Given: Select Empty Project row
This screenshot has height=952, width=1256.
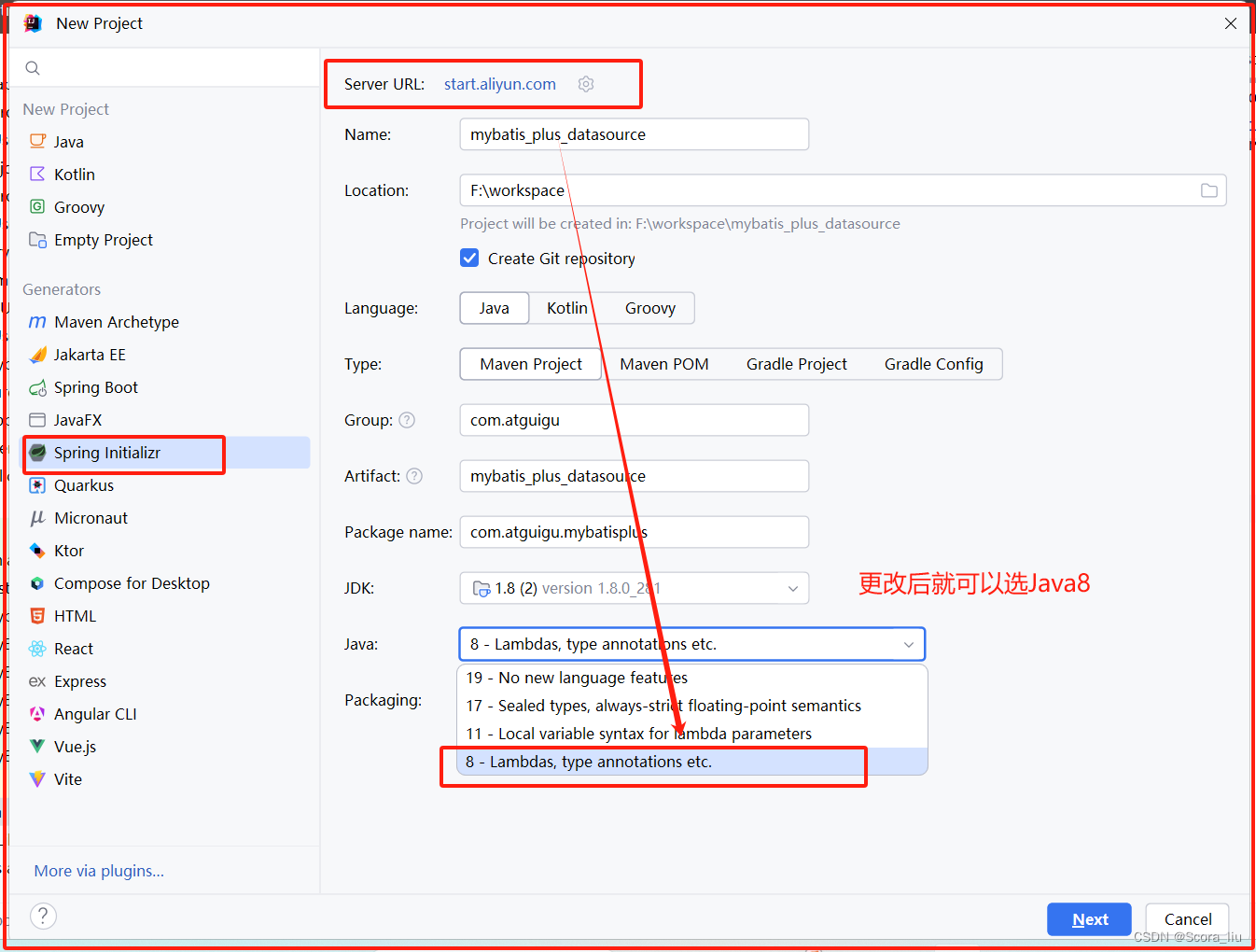Looking at the screenshot, I should [166, 240].
